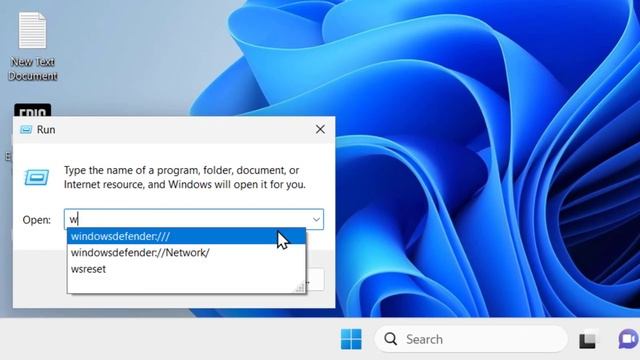Click the large Run program icon
This screenshot has height=360, width=640.
coord(37,177)
